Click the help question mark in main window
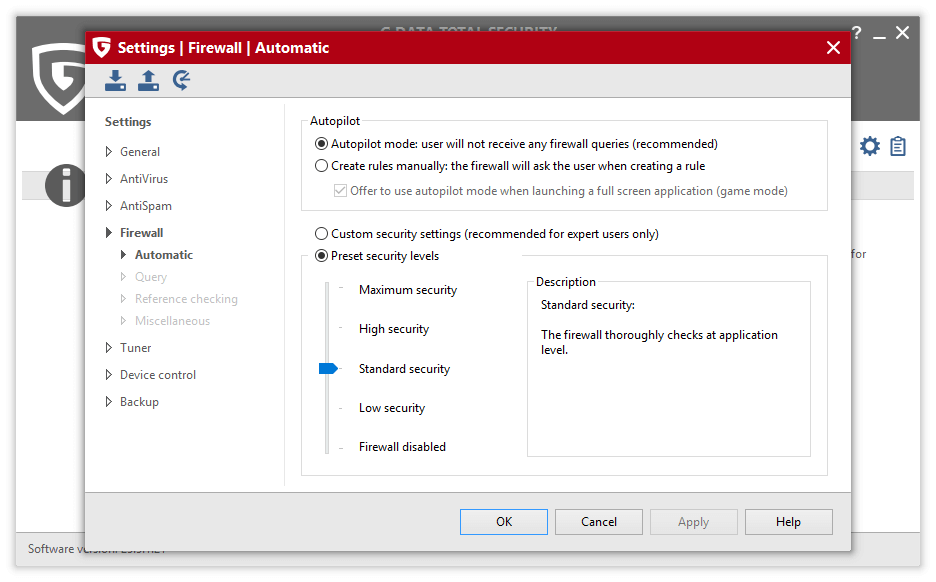The height and width of the screenshot is (582, 936). [856, 34]
